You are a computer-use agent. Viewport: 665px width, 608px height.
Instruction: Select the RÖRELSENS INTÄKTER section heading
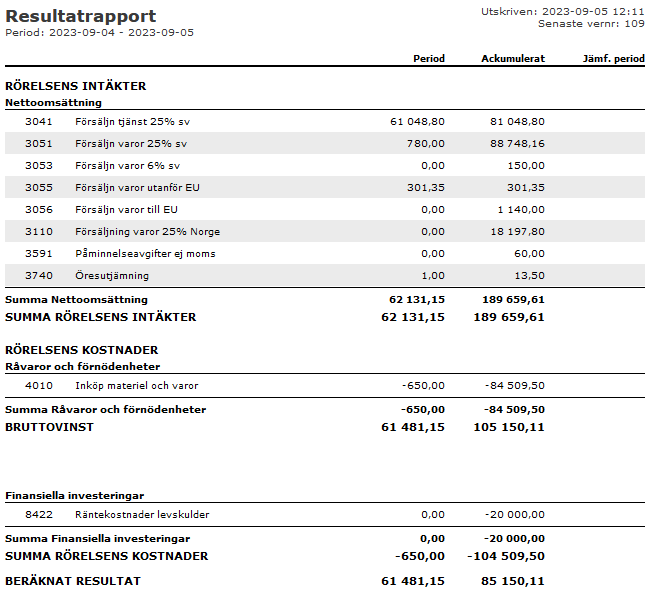pos(76,86)
